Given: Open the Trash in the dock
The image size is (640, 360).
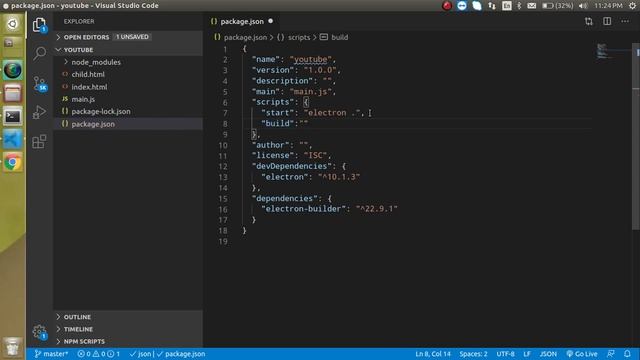Looking at the screenshot, I should pos(13,348).
